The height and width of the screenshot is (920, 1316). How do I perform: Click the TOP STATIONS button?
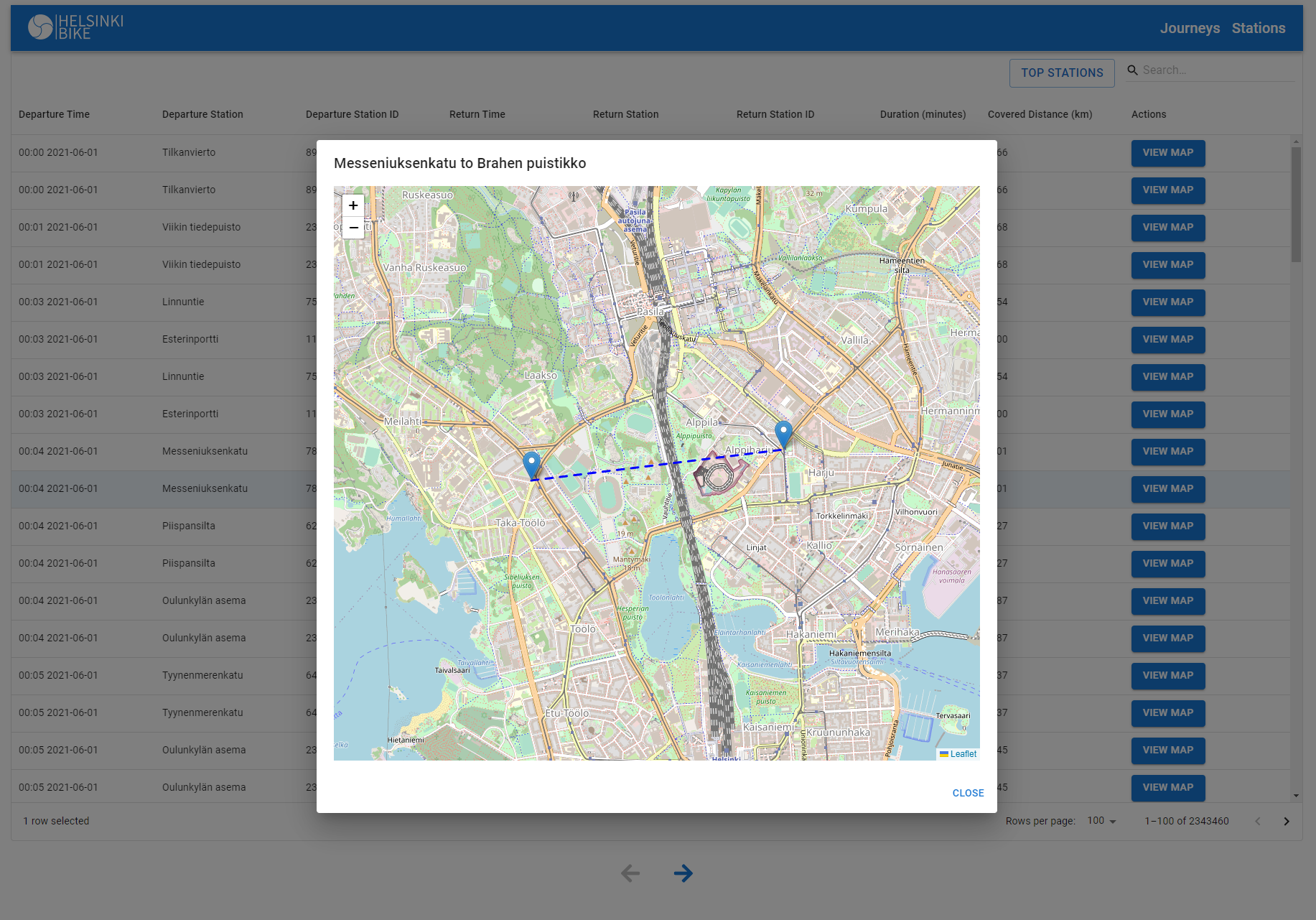point(1062,73)
